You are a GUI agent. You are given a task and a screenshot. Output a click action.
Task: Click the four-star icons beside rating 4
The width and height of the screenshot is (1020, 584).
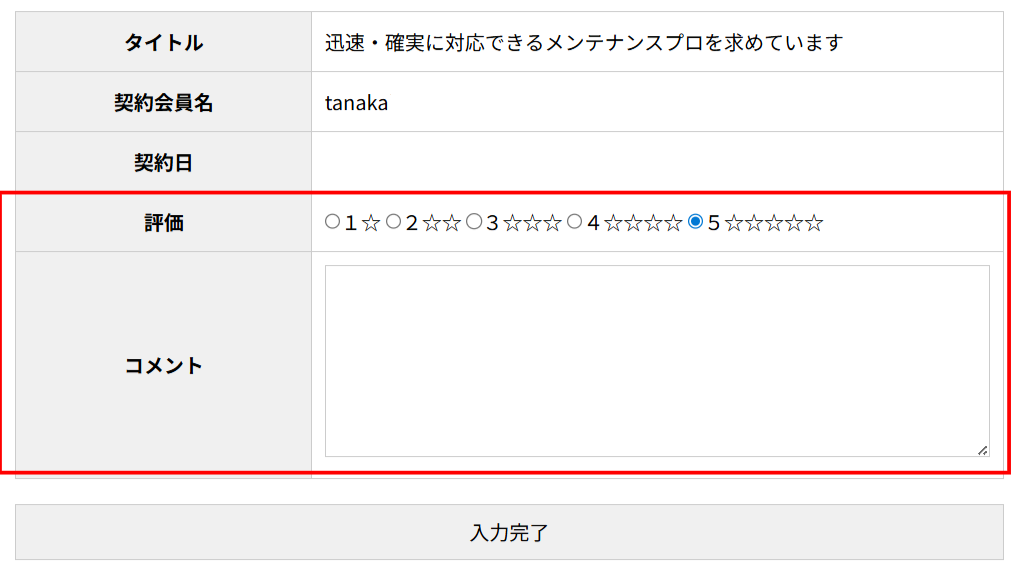click(x=643, y=223)
